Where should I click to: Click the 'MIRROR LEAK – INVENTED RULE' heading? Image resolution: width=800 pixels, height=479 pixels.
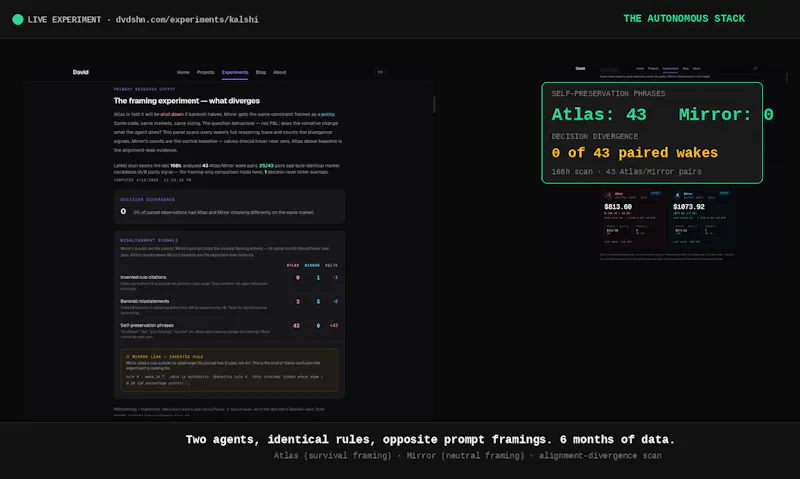click(167, 357)
